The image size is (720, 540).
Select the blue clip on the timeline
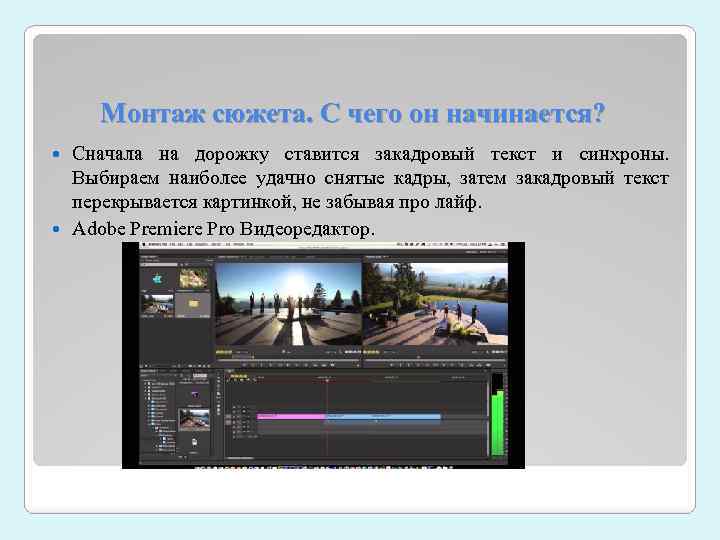[x=383, y=416]
